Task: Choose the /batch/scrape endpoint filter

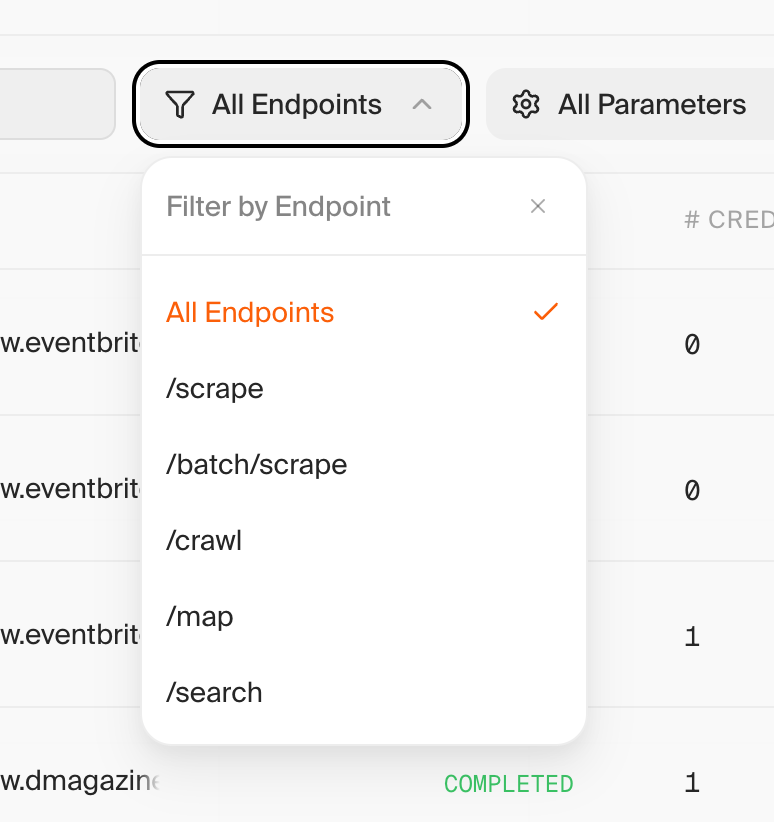Action: coord(257,465)
